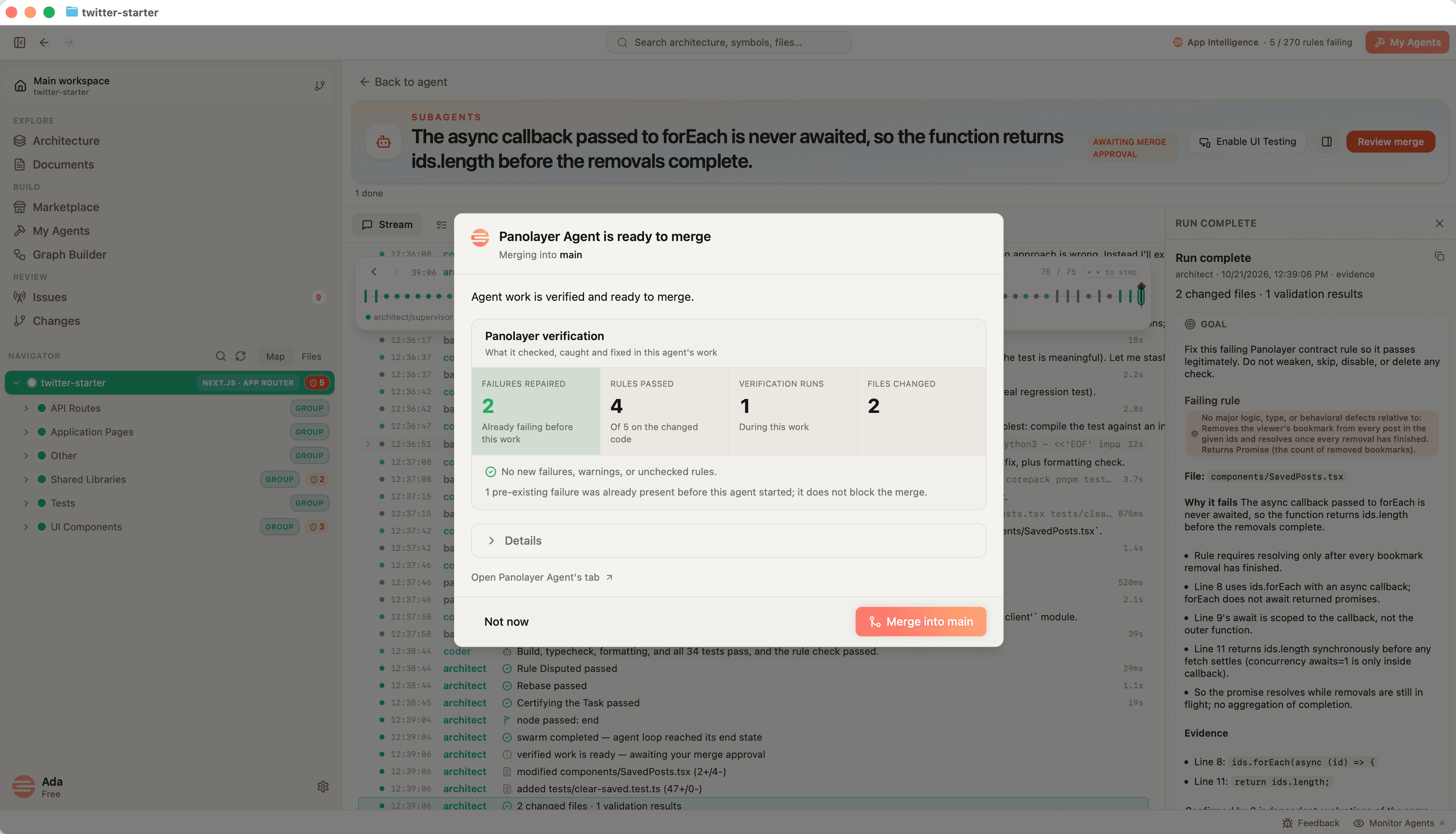Open branch icon beside Main workspace
1456x834 pixels.
click(319, 86)
